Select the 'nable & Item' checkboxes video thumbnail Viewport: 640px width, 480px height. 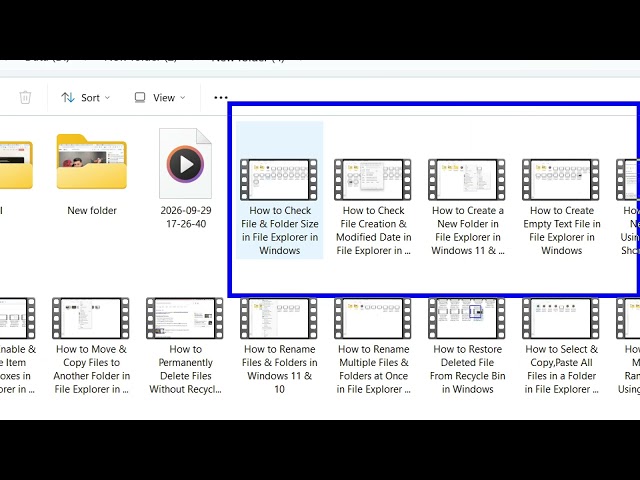[18, 318]
